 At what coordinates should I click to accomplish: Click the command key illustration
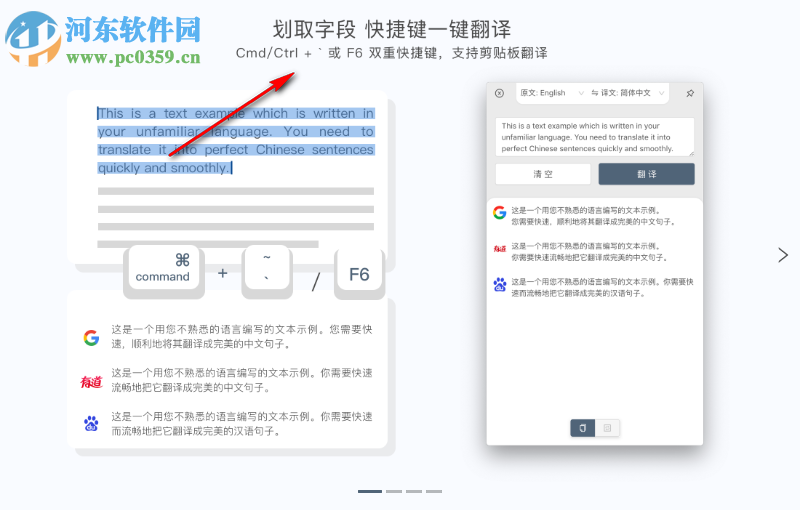click(163, 270)
